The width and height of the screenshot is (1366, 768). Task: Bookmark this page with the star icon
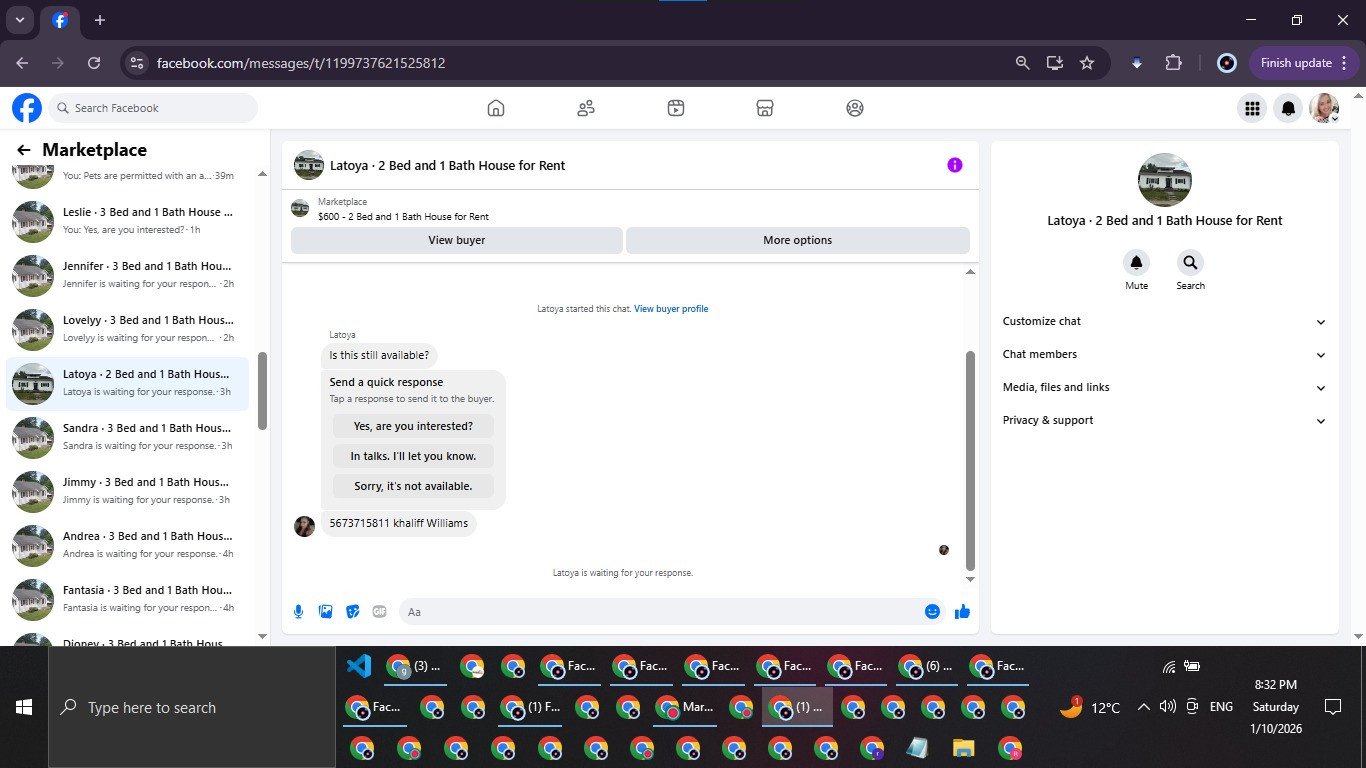coord(1087,63)
